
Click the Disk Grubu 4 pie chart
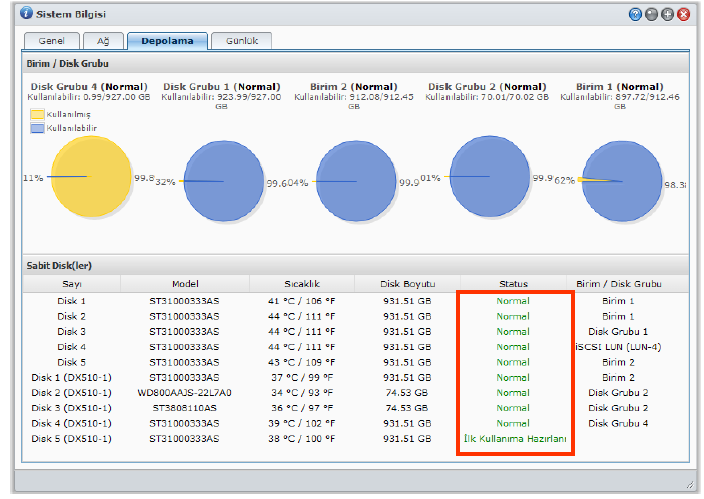tap(90, 178)
